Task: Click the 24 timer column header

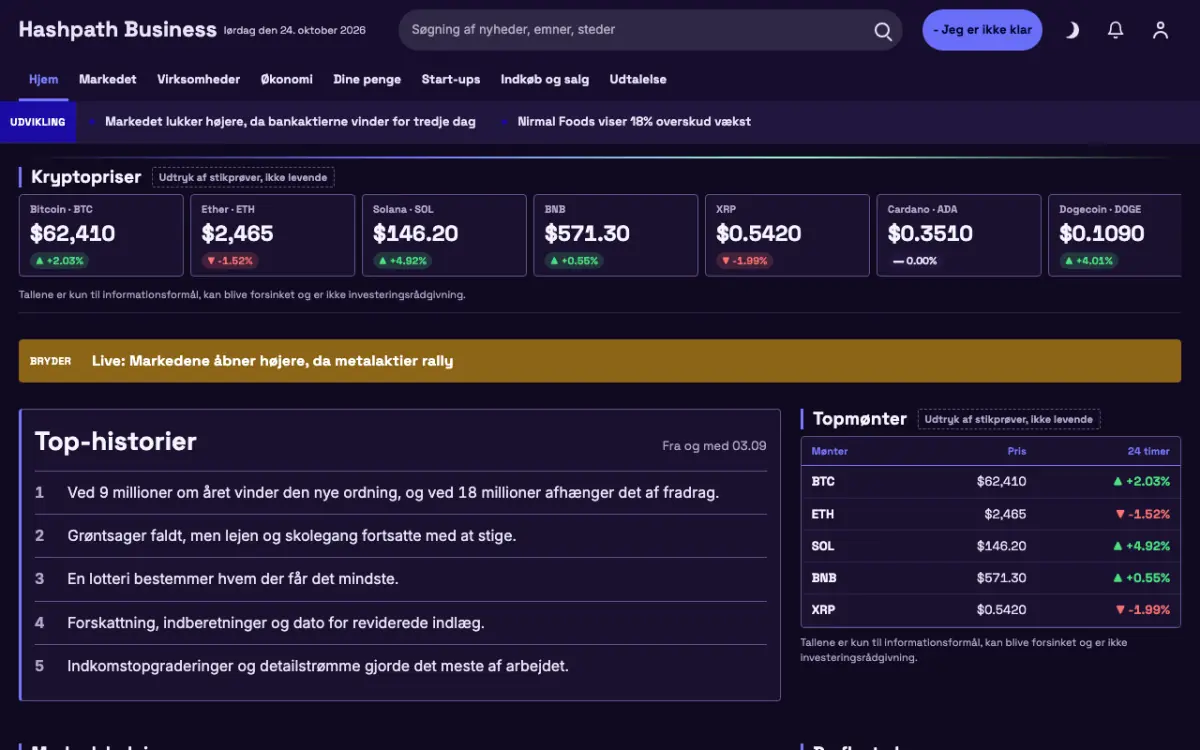Action: (1149, 451)
